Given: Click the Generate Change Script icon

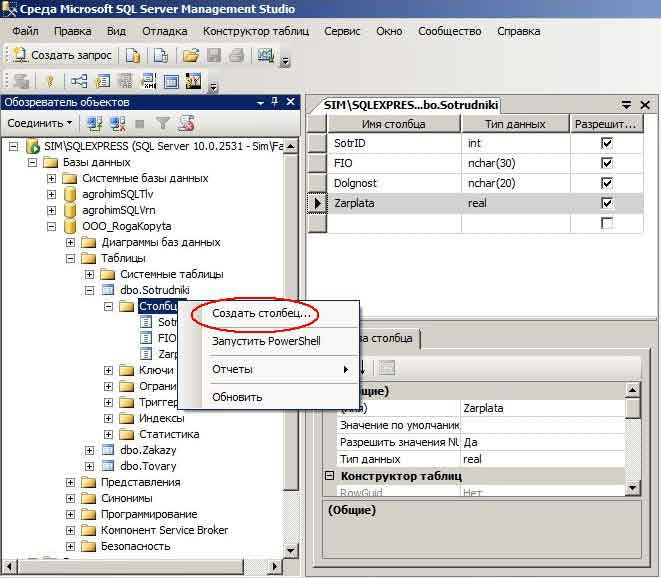Looking at the screenshot, I should pyautogui.click(x=20, y=81).
